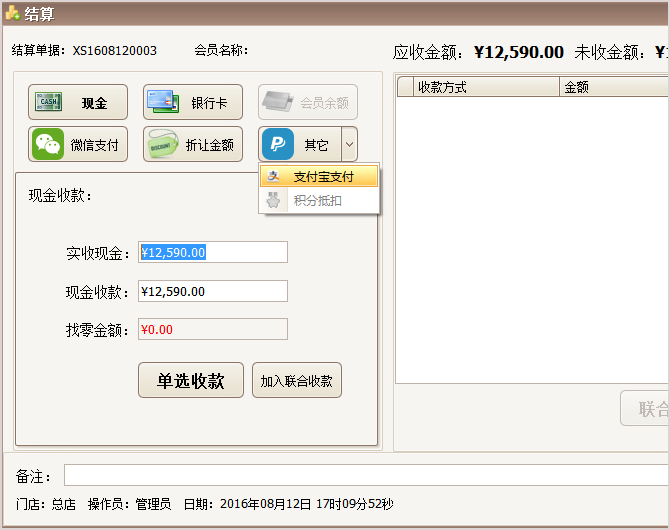This screenshot has height=530, width=670.
Task: Click the blue bank card icon
Action: (x=163, y=102)
